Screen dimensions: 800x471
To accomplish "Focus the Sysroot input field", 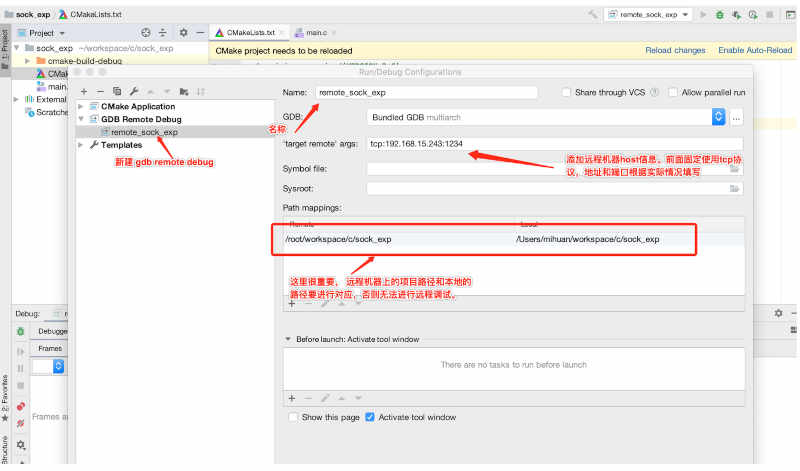I will [x=548, y=189].
